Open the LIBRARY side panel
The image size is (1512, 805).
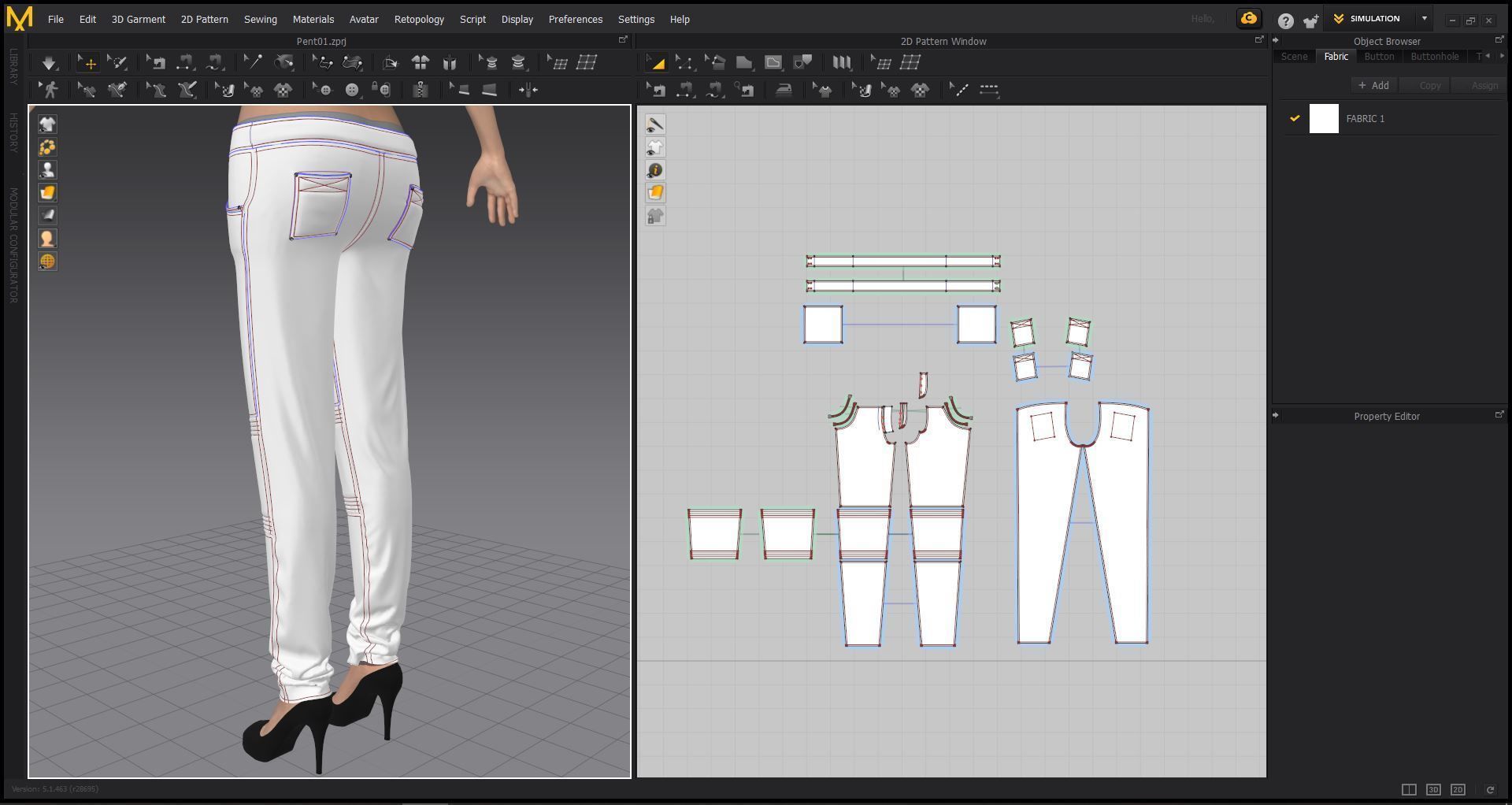click(13, 67)
